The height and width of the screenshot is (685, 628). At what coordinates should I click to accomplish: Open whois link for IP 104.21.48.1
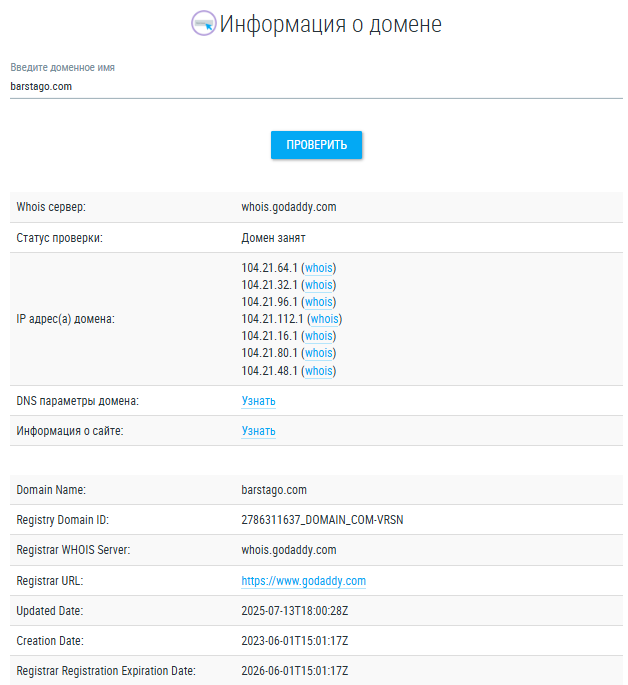319,371
